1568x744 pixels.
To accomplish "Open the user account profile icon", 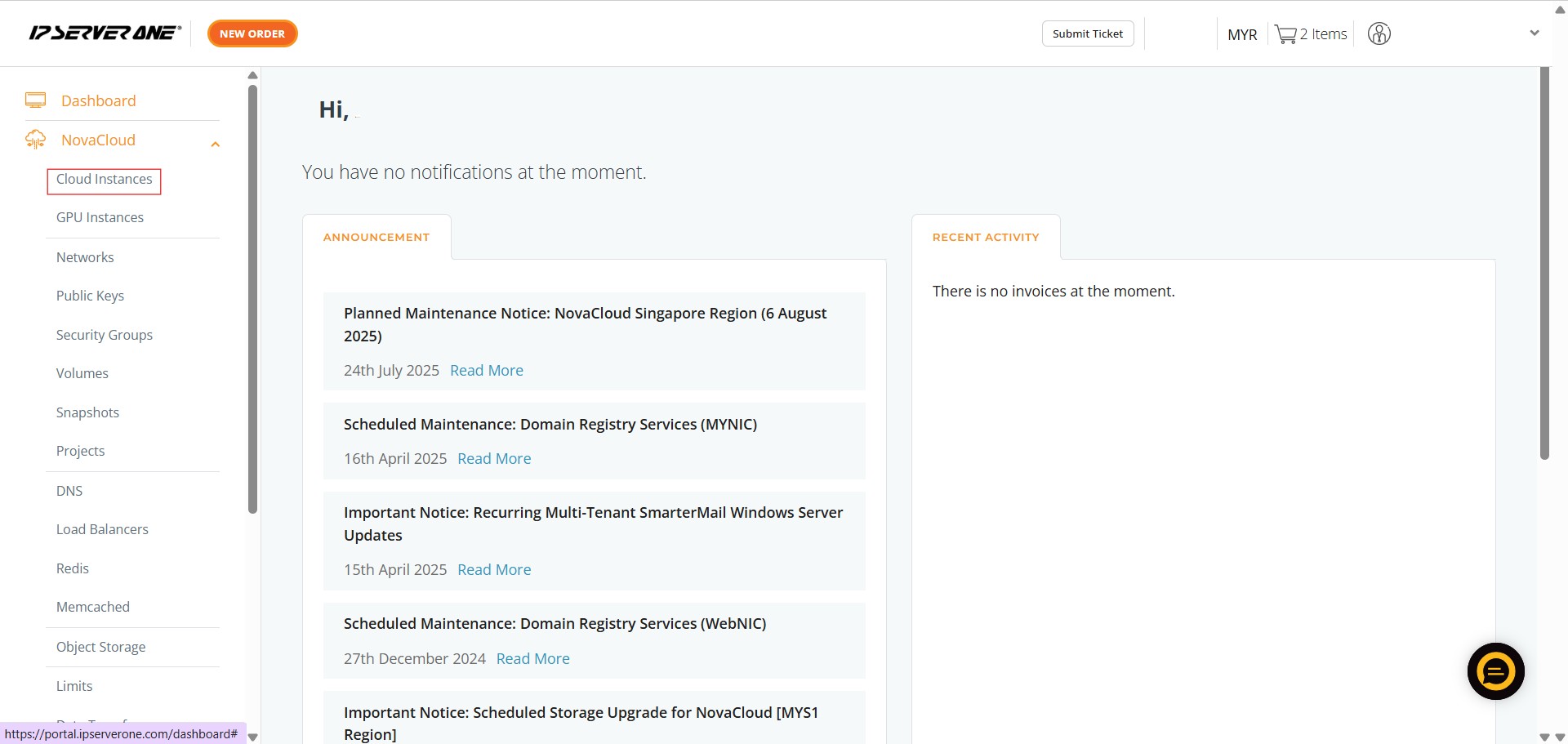I will [x=1379, y=33].
